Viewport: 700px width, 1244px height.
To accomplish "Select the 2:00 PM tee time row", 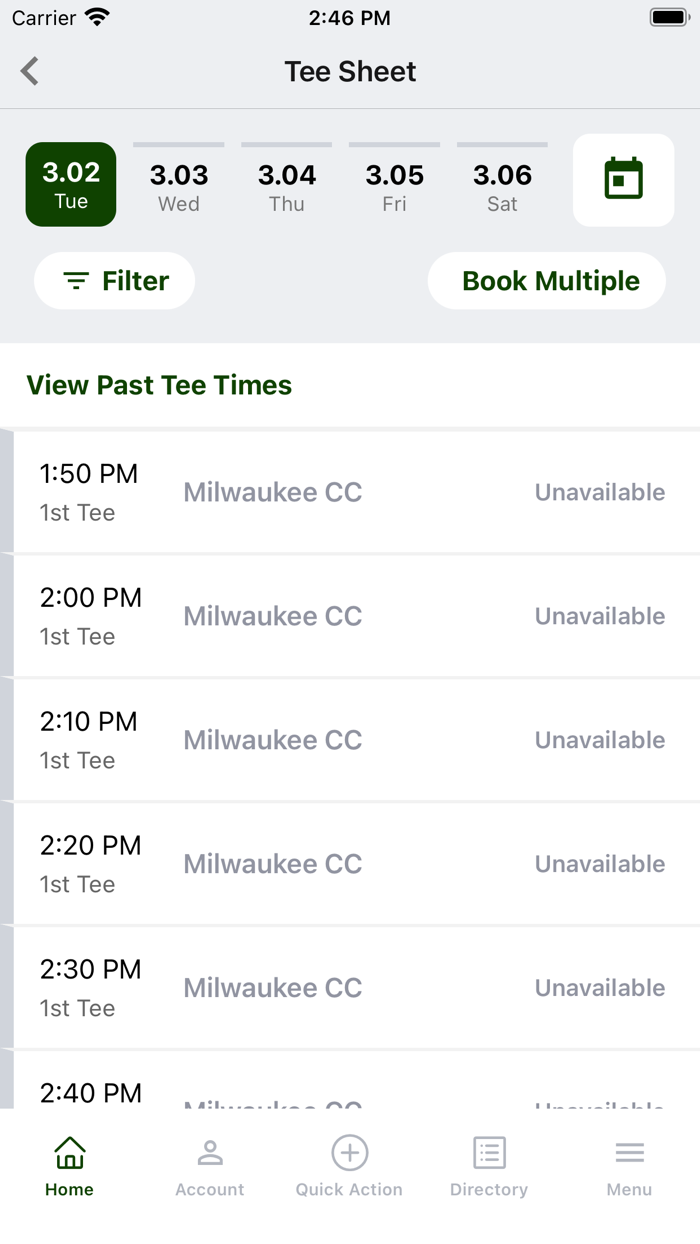I will (x=350, y=616).
